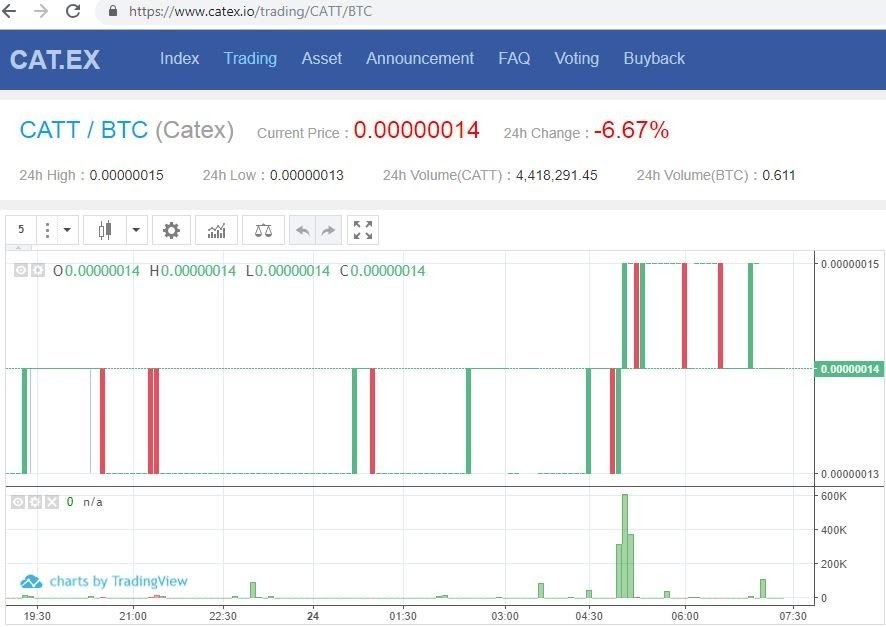Open the Announcement menu item
This screenshot has width=886, height=627.
420,58
